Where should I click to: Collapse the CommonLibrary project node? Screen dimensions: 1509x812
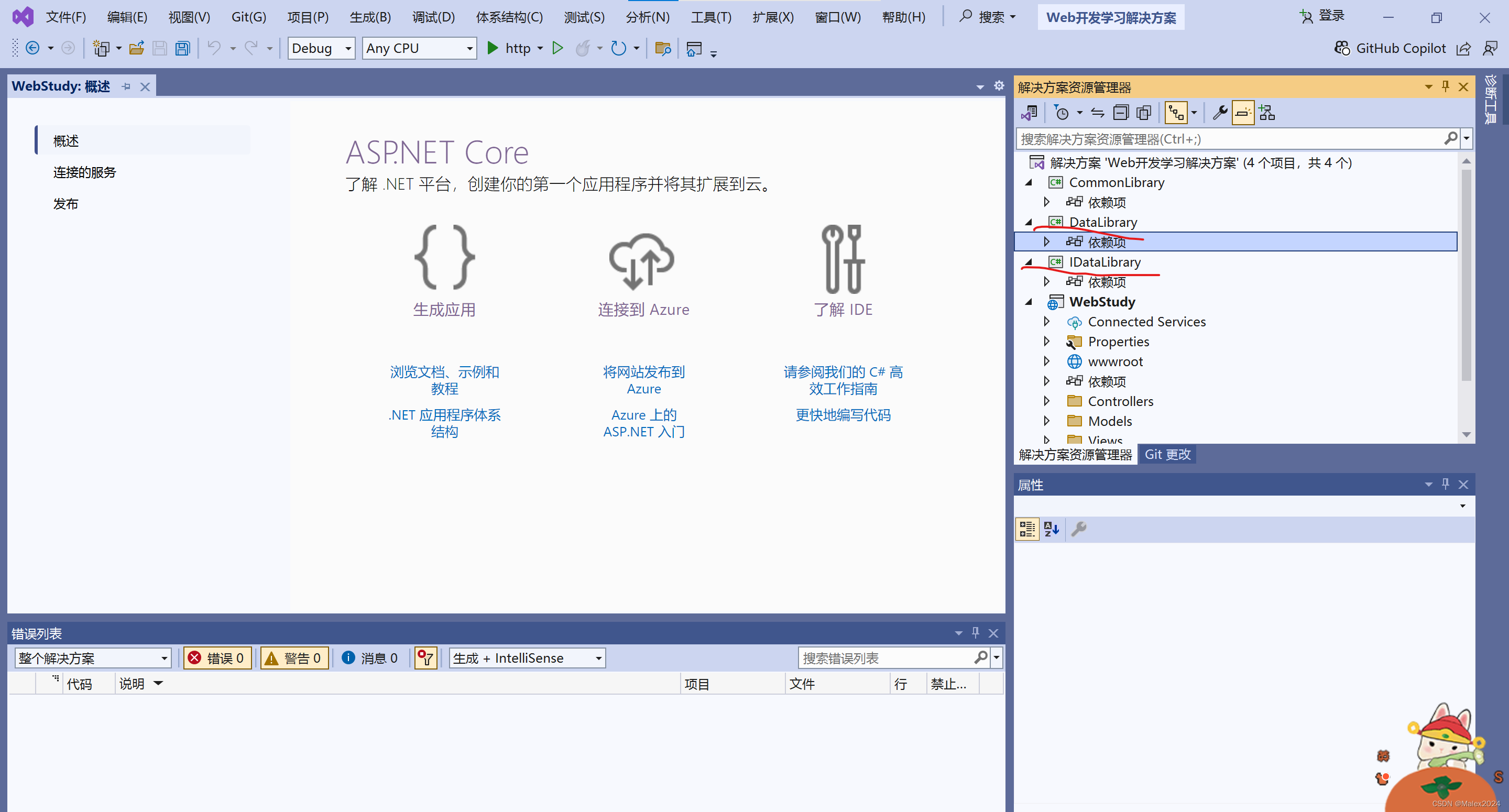pyautogui.click(x=1029, y=183)
